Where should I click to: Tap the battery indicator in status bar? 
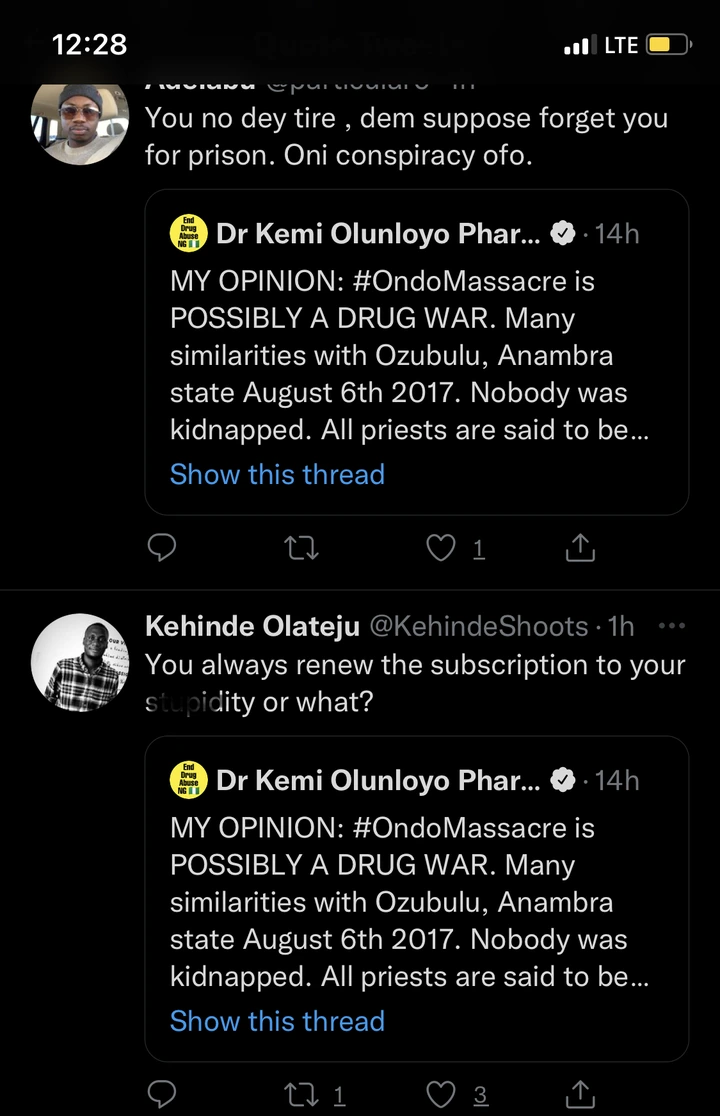(x=668, y=45)
